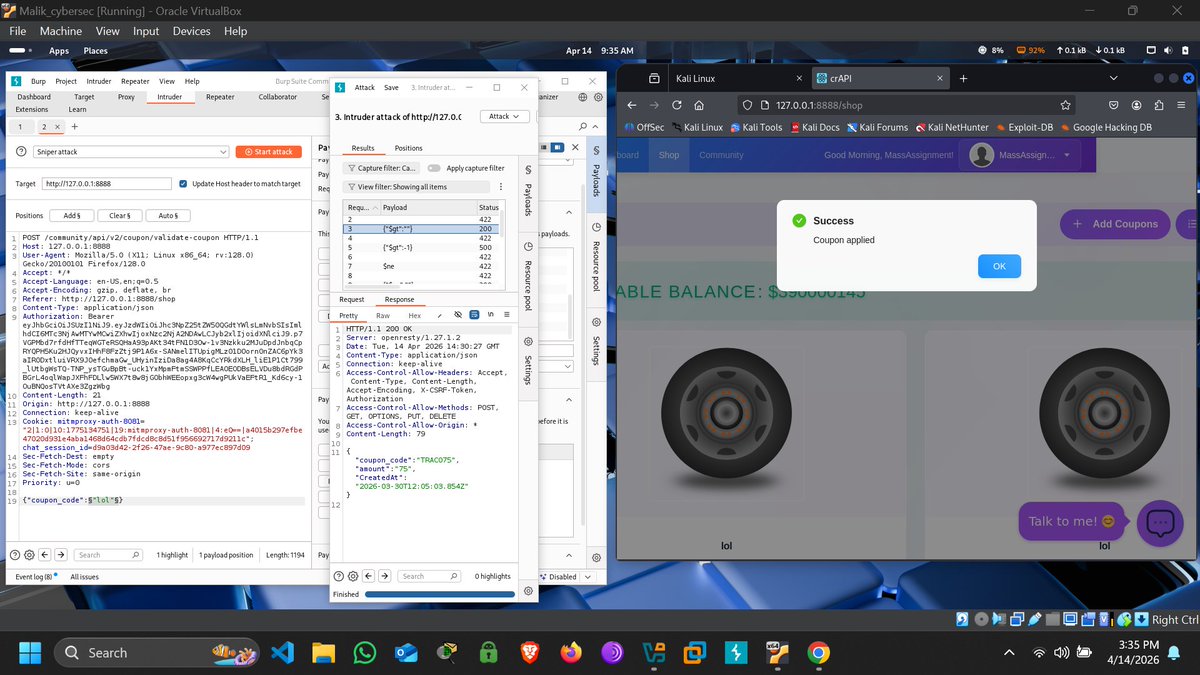Click Start attack in Burp Intruder
Image resolution: width=1200 pixels, height=675 pixels.
point(269,152)
